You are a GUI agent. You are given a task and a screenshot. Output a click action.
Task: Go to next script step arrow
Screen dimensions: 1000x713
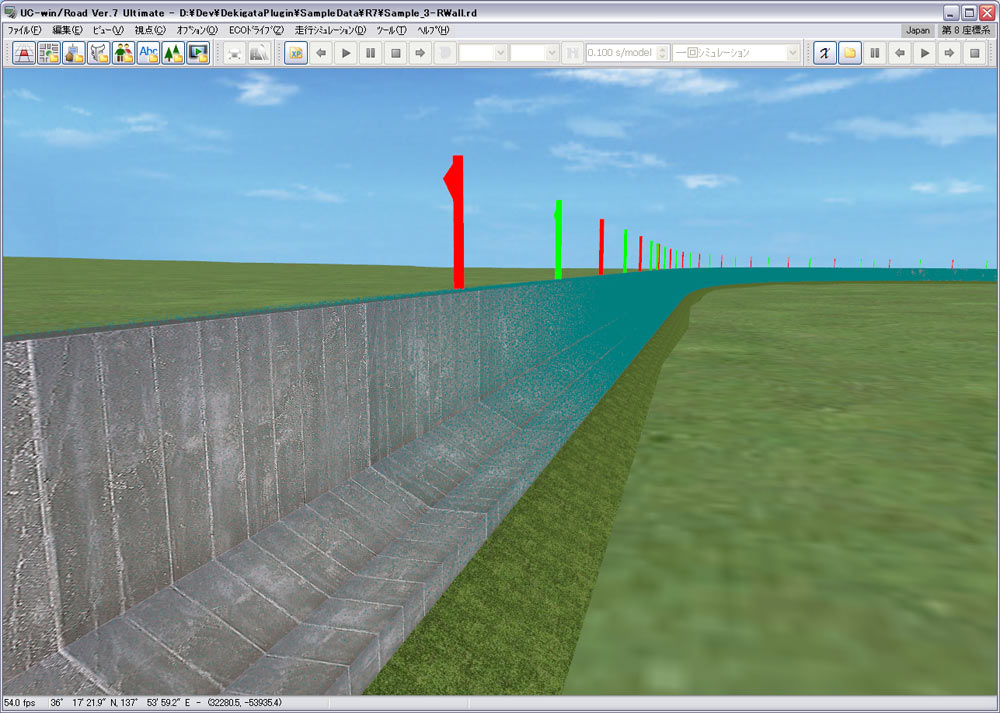pyautogui.click(x=949, y=53)
